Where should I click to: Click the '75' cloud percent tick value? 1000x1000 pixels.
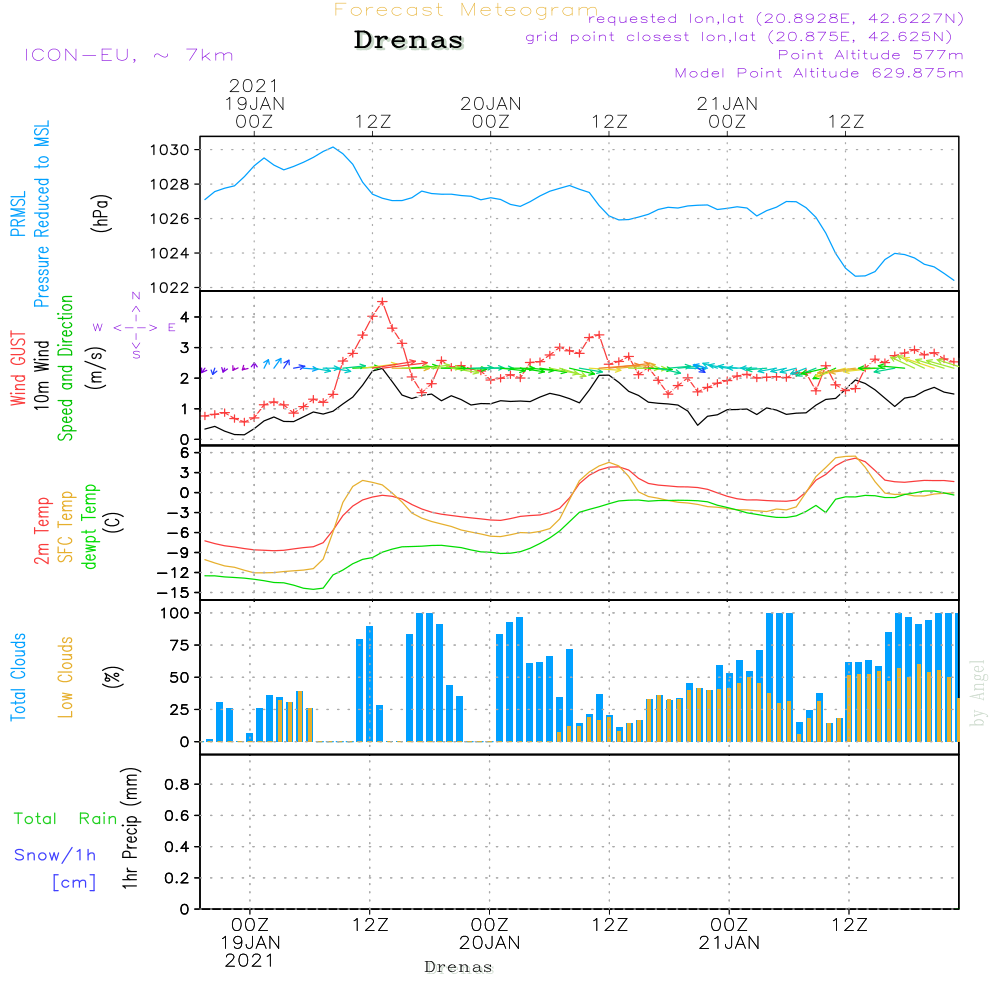(179, 645)
